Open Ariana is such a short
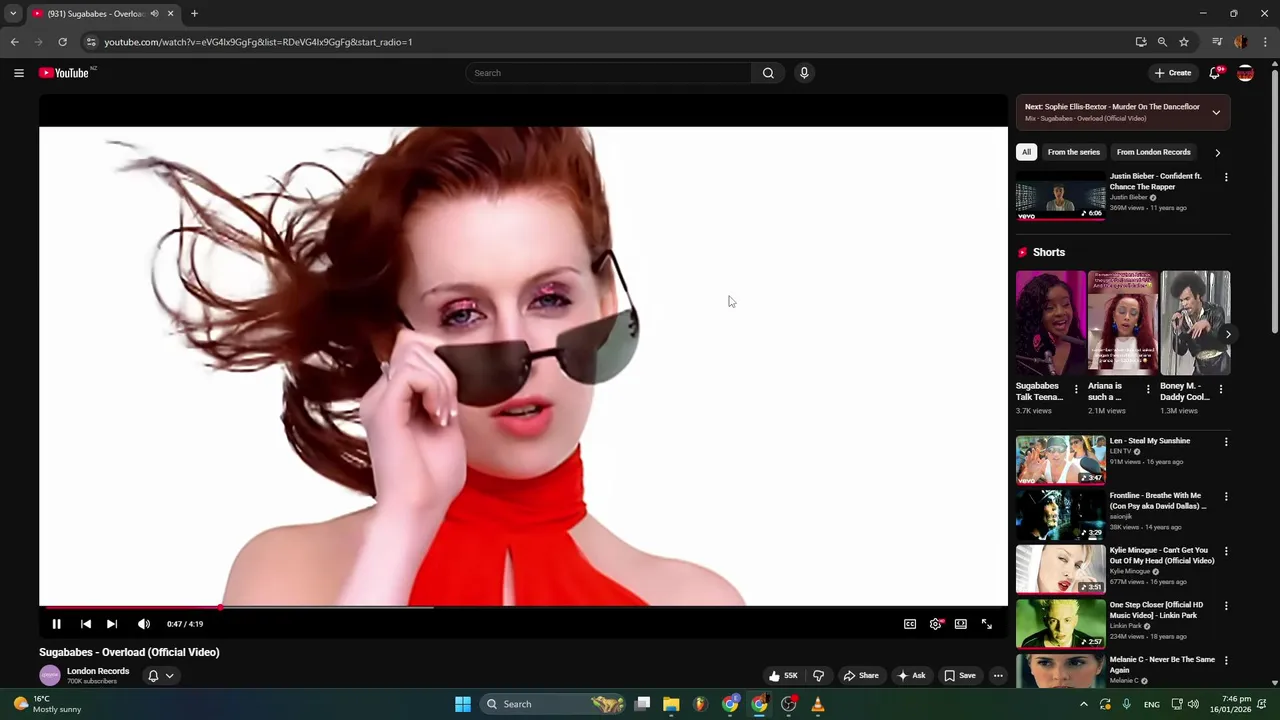 click(x=1123, y=322)
